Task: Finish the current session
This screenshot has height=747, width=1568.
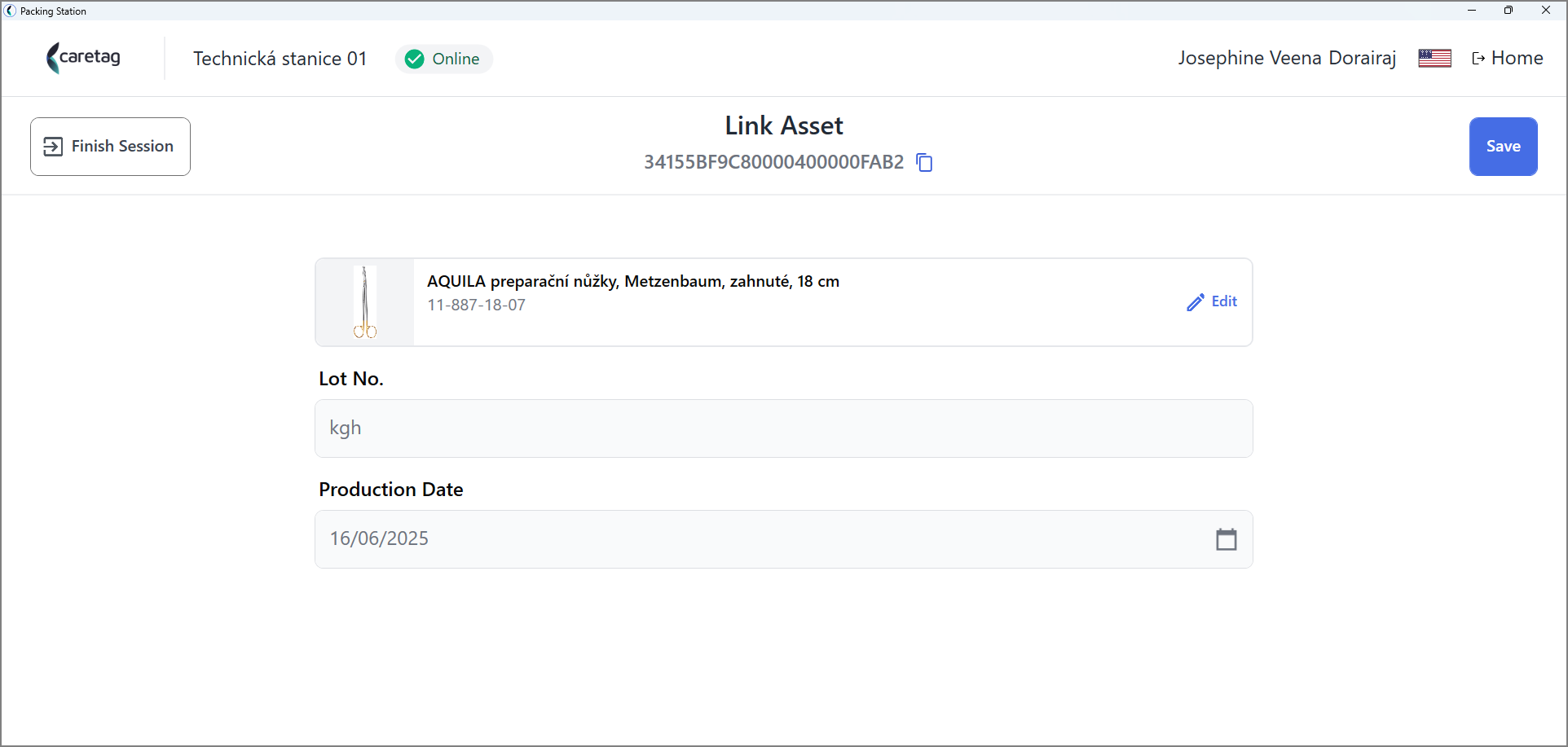Action: tap(110, 147)
